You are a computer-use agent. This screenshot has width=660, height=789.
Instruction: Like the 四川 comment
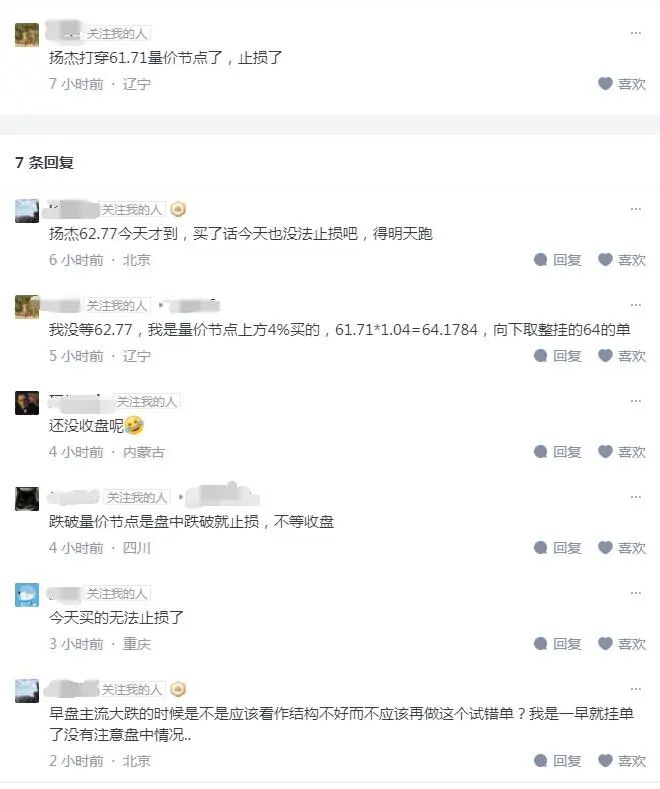pos(622,547)
